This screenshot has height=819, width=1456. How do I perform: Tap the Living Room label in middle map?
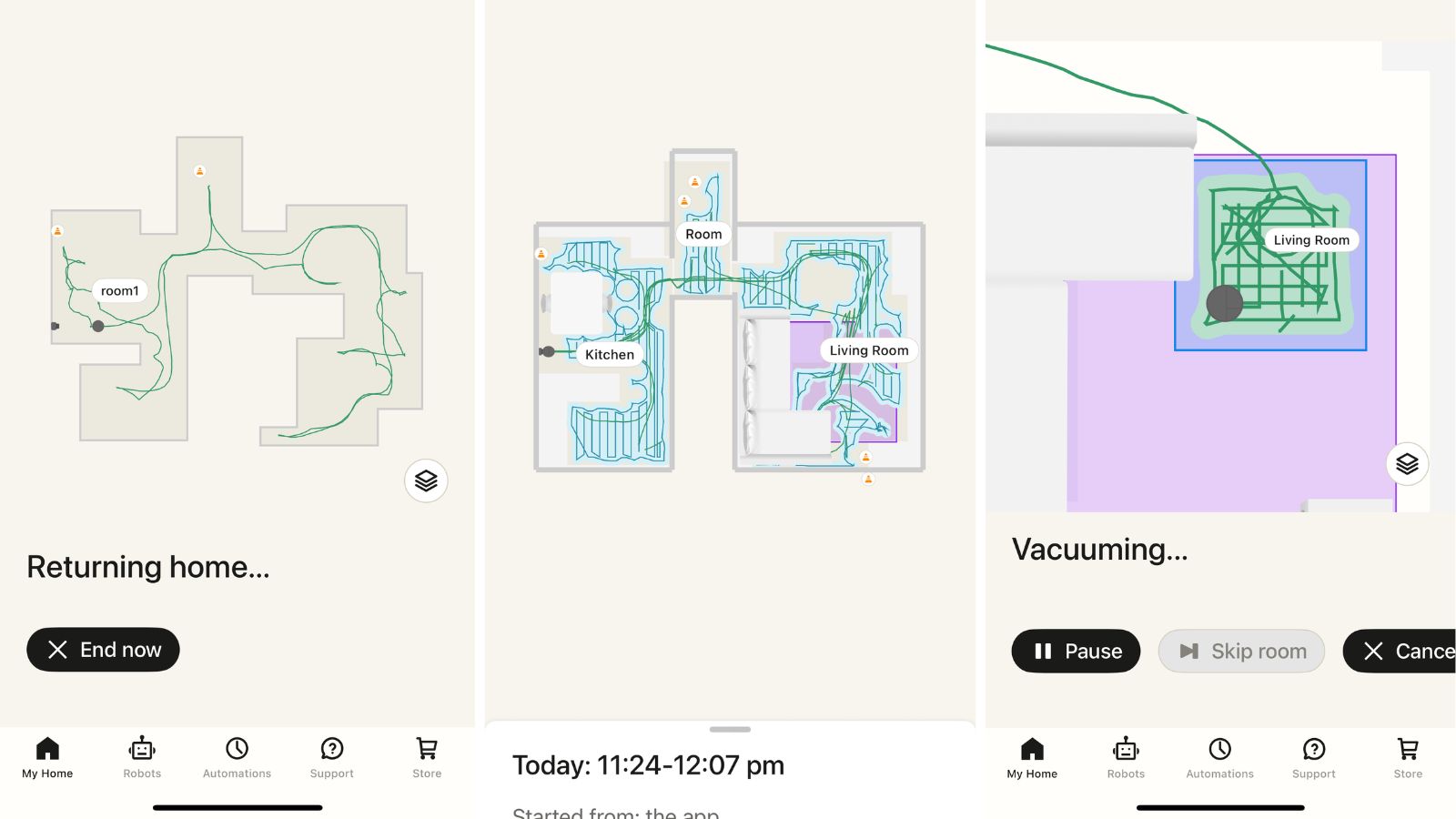[x=869, y=350]
